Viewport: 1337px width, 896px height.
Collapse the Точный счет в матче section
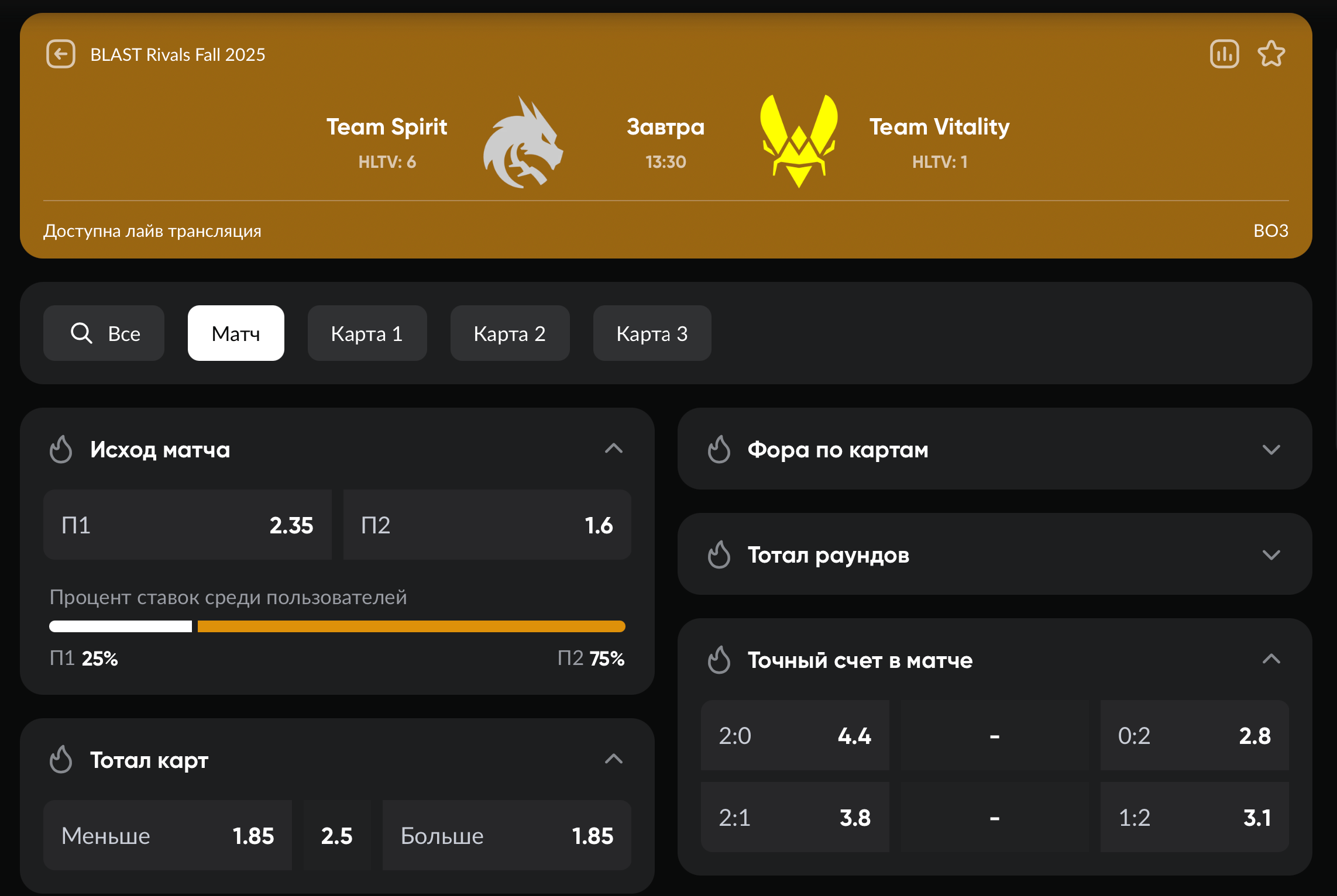tap(1271, 660)
